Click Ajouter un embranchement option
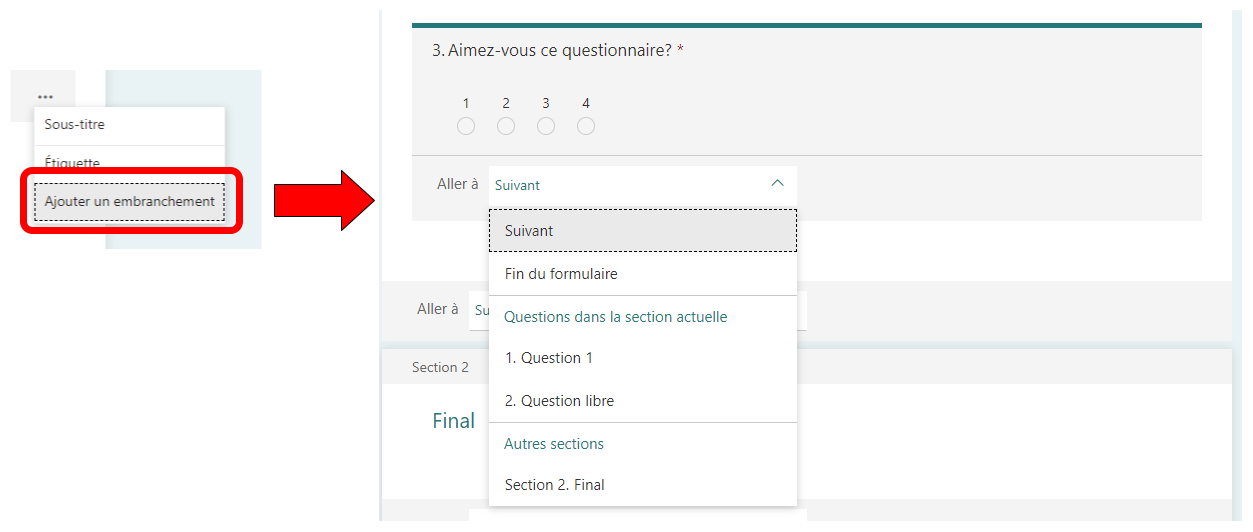This screenshot has width=1253, height=532. pos(129,202)
